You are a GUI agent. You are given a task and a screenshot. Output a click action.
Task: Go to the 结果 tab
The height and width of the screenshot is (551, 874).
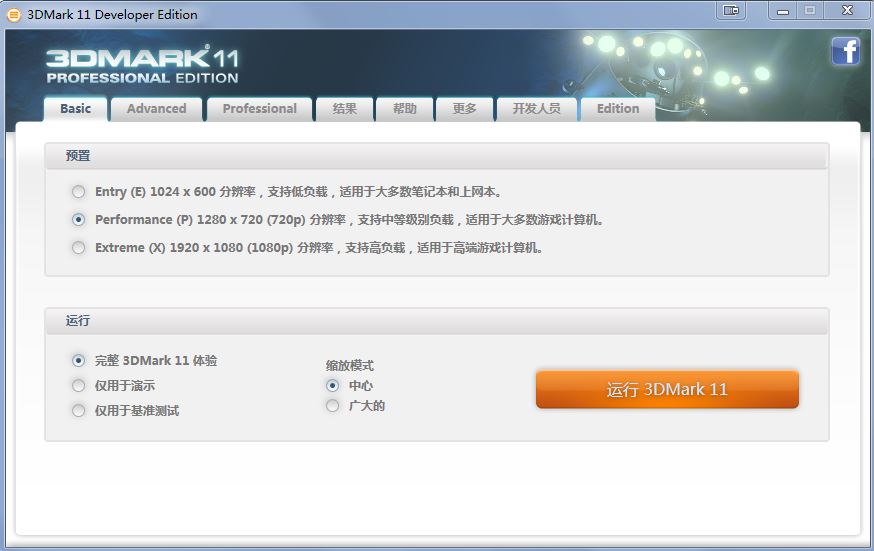(x=344, y=109)
